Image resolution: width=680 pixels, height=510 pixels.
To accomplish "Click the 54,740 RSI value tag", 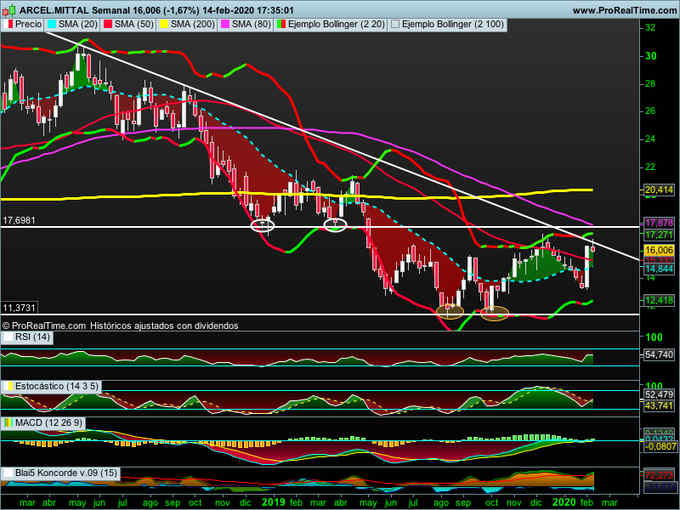I will [x=658, y=355].
